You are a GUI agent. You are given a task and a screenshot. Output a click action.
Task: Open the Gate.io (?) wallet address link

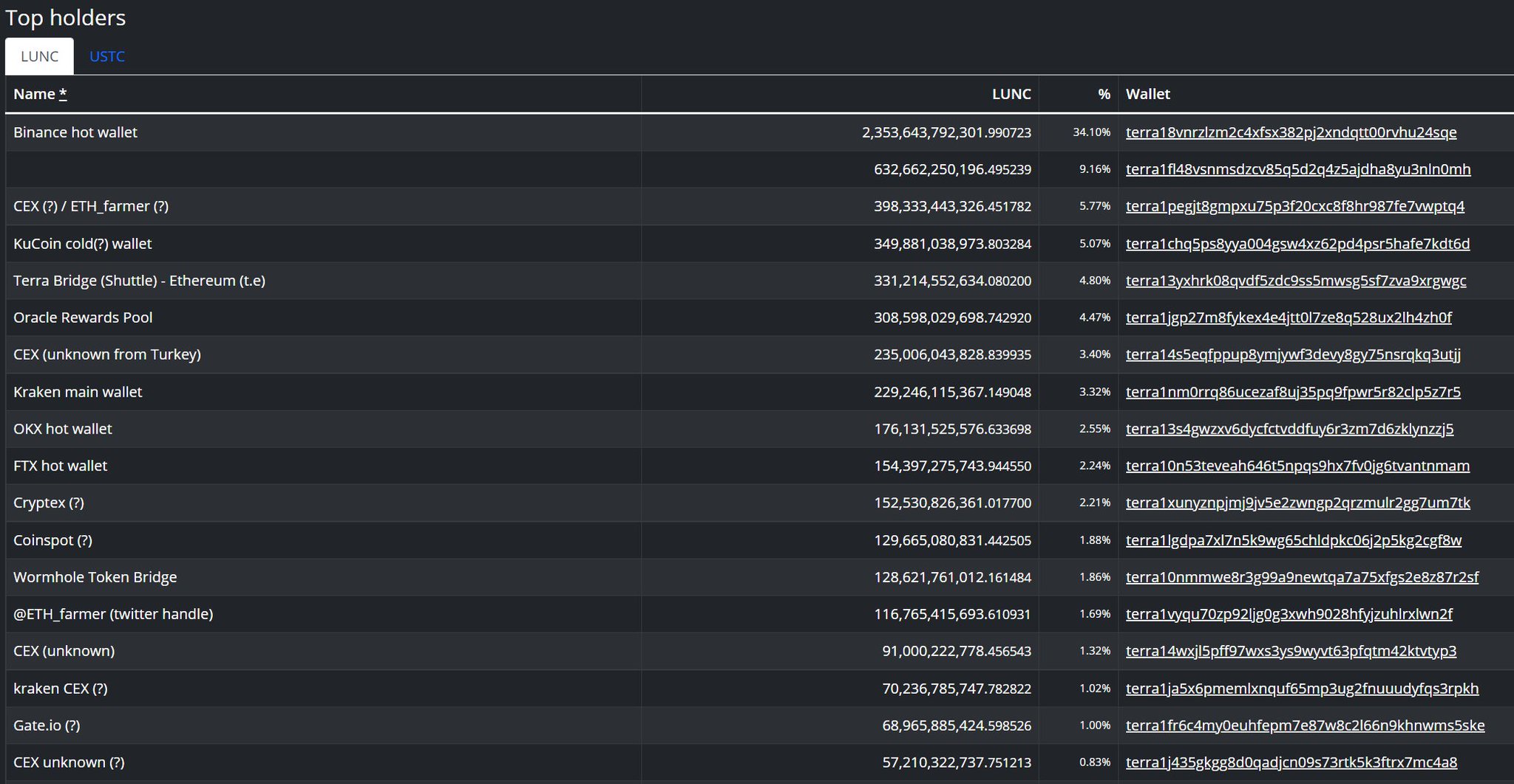point(1305,726)
